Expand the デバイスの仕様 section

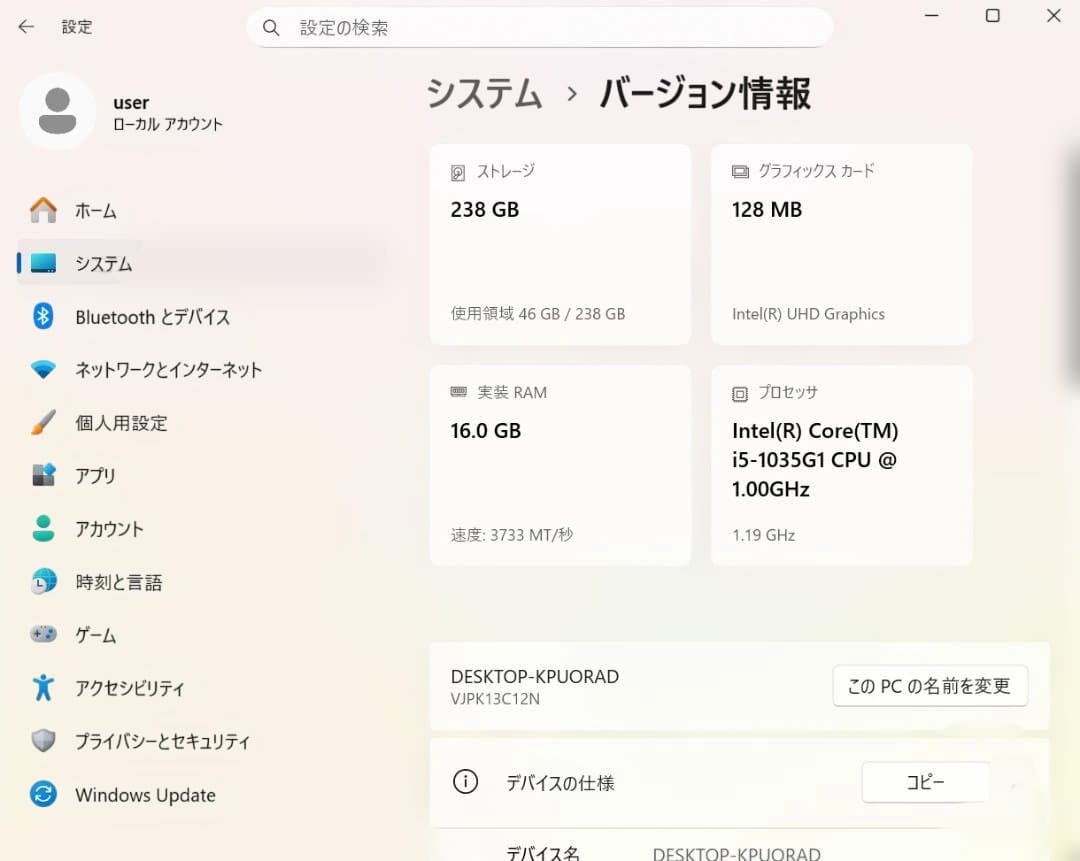click(x=560, y=783)
